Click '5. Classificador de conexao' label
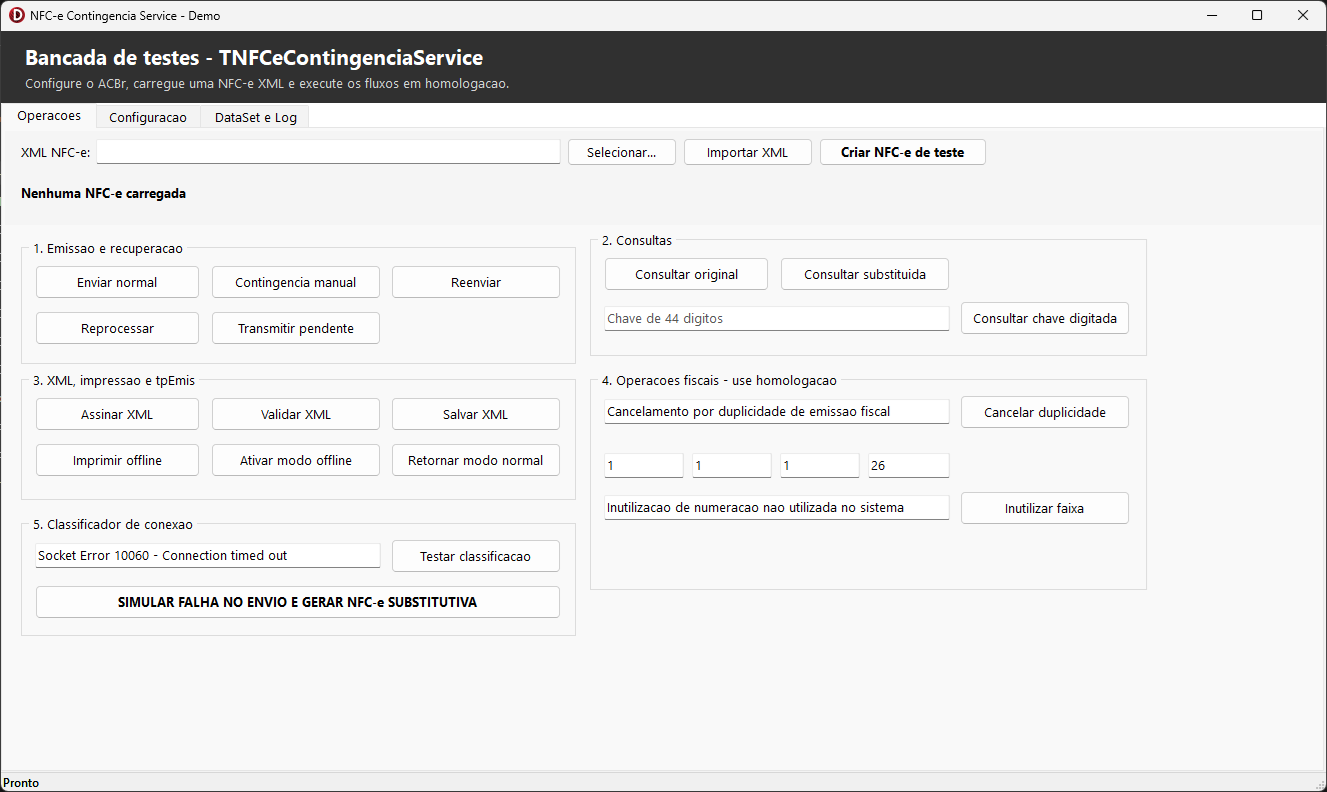Screen dimensions: 1327x792 pyautogui.click(x=113, y=524)
